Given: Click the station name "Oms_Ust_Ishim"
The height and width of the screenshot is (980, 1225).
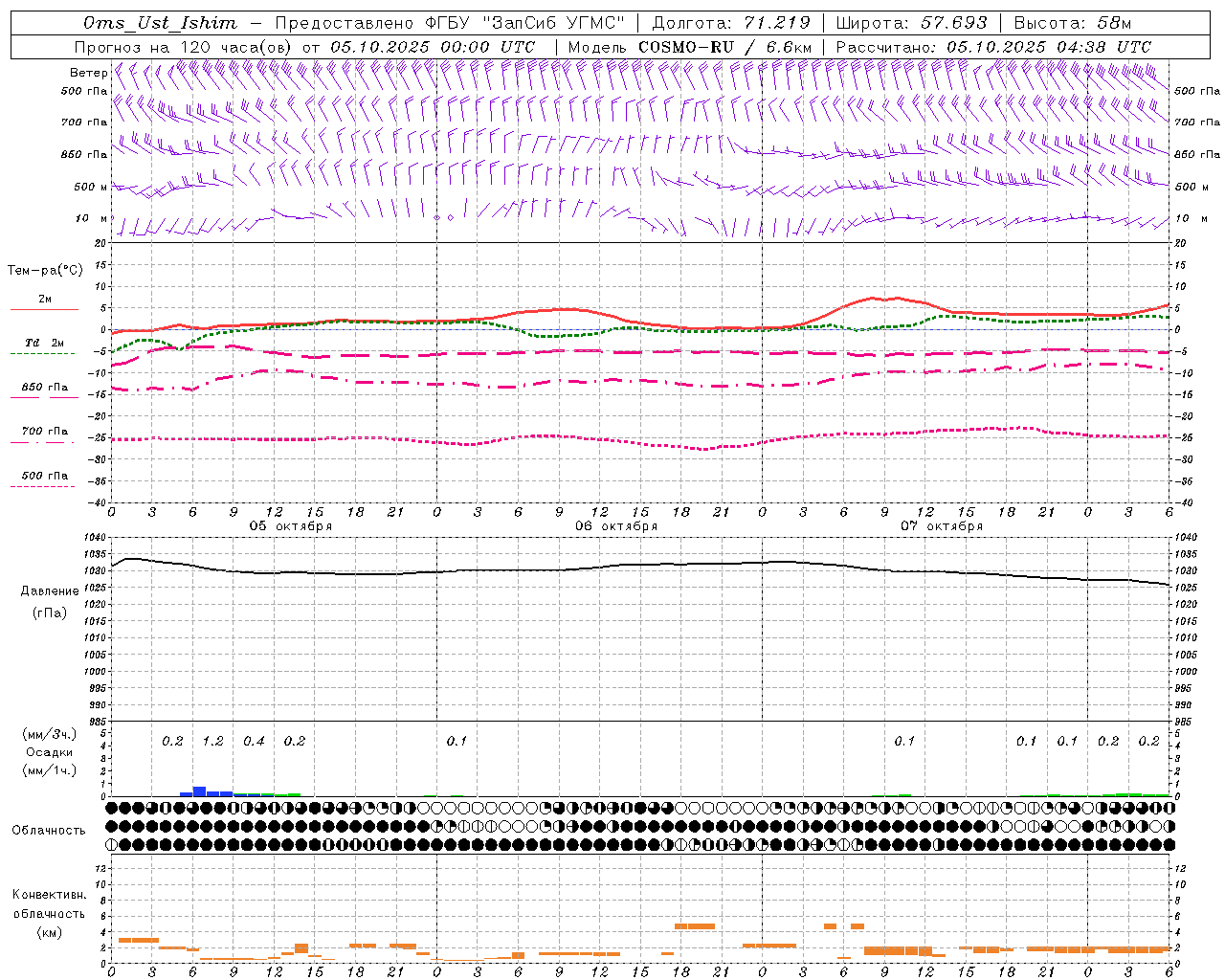Looking at the screenshot, I should click(x=160, y=23).
